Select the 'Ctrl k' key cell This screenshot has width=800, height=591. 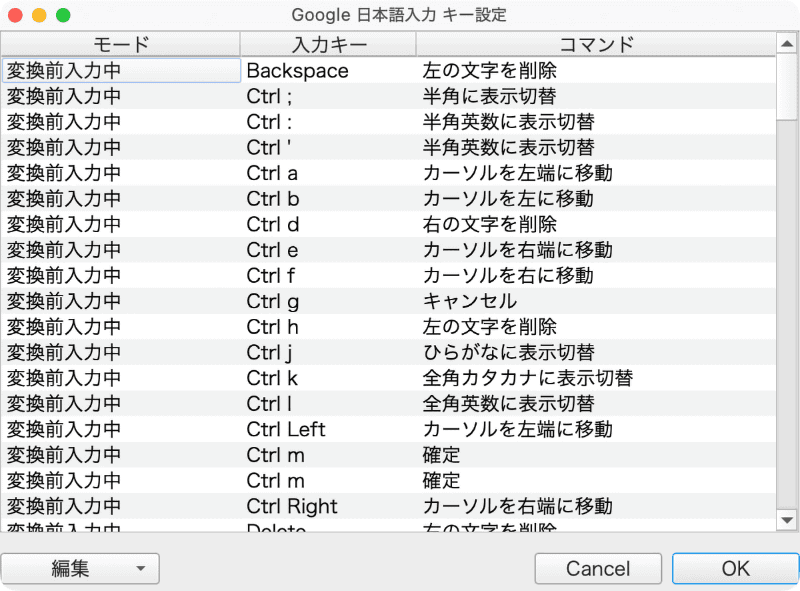pos(328,378)
